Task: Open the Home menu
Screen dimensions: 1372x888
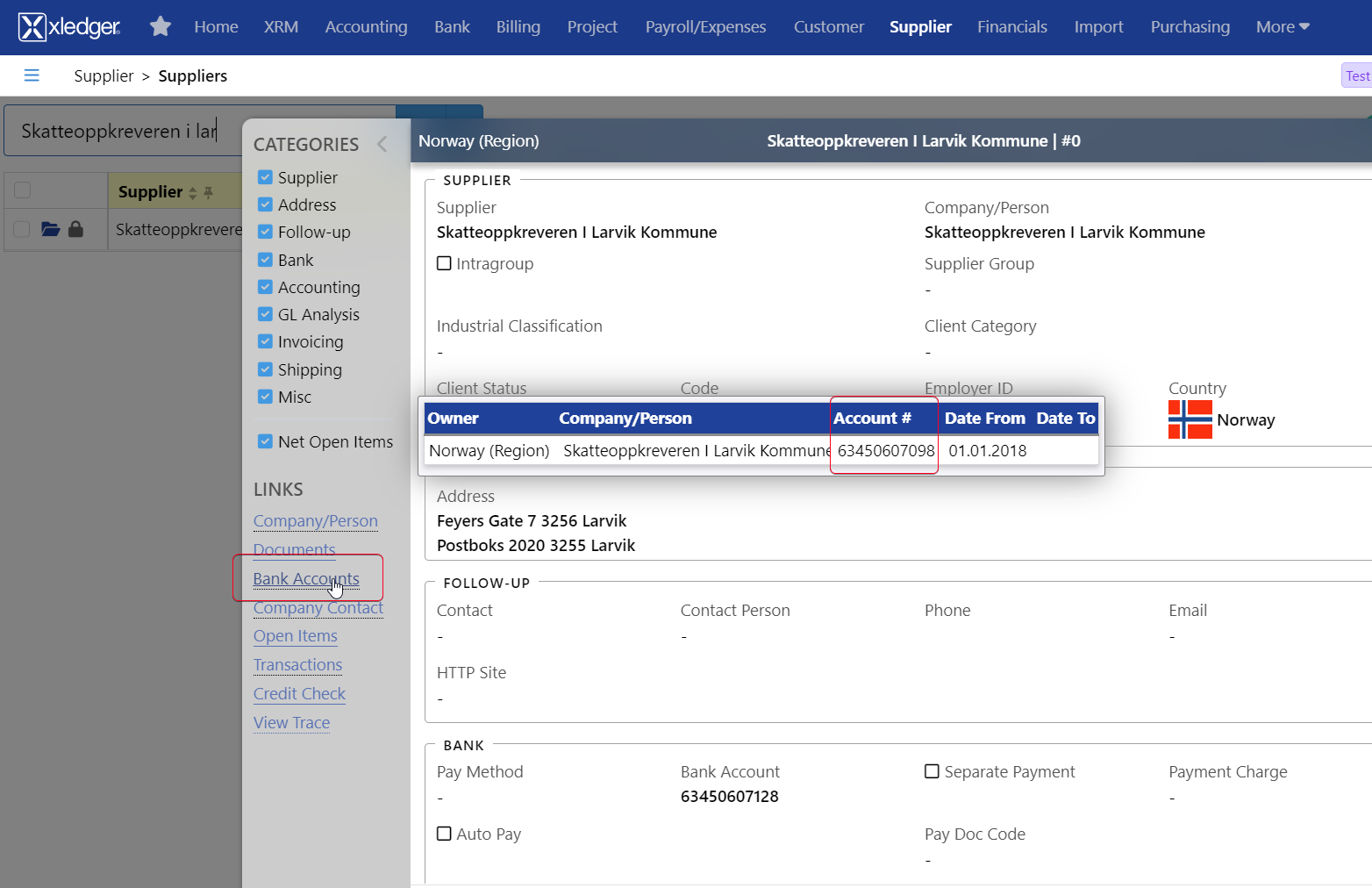Action: [x=216, y=27]
